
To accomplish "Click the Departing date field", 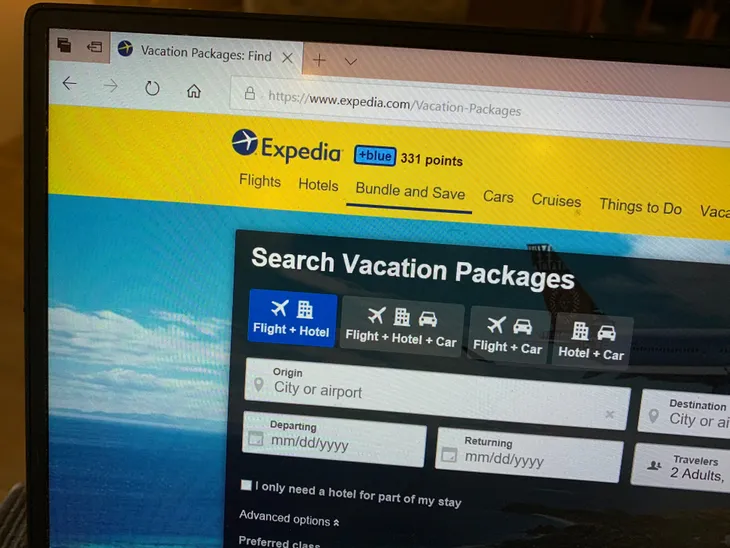I will [334, 439].
